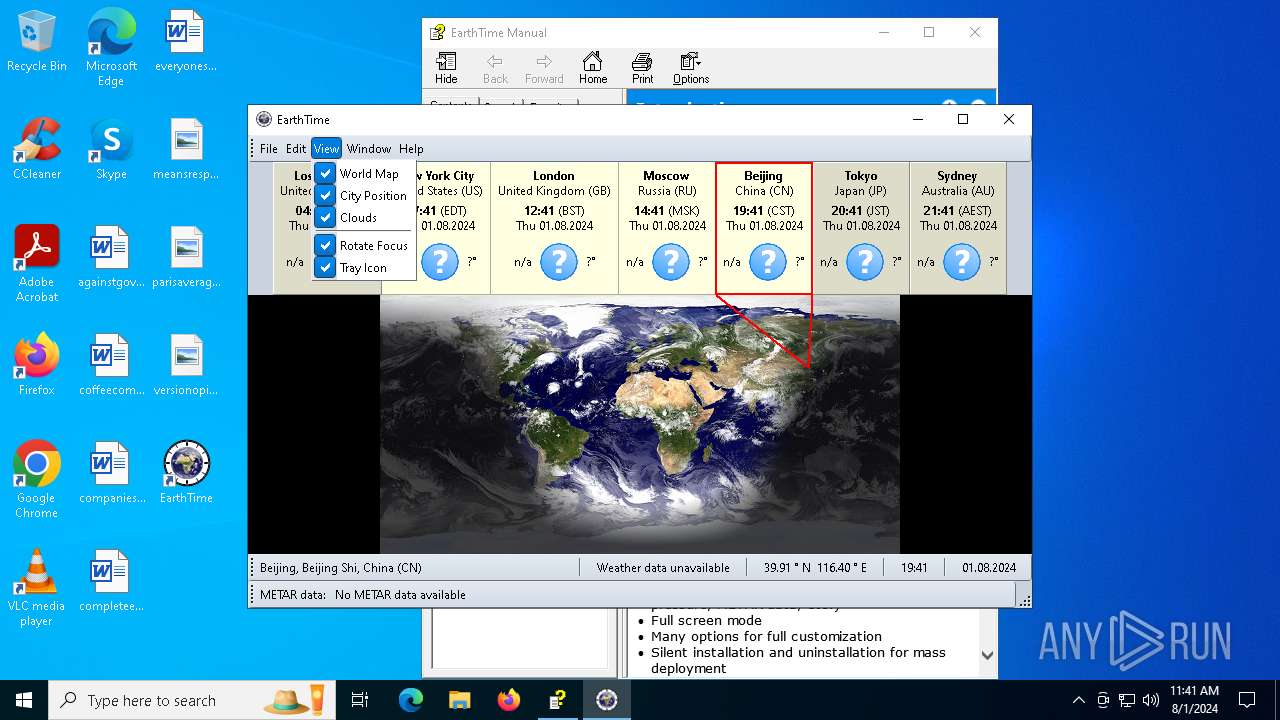Select the Tokyo city heading

click(860, 175)
